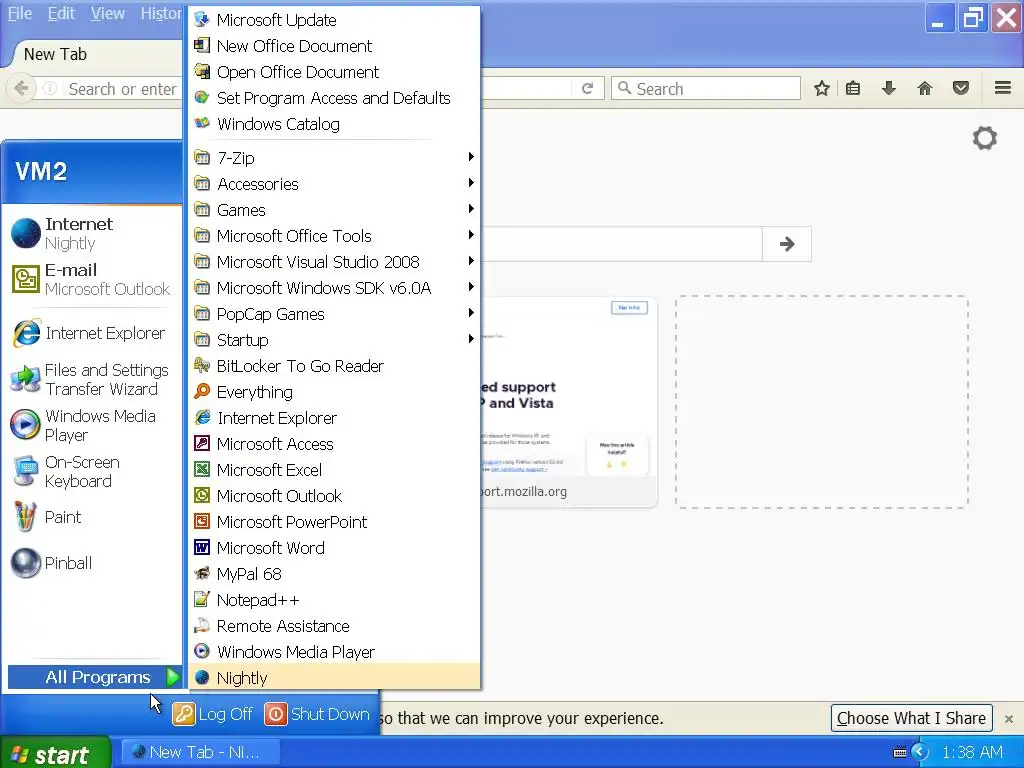
Task: Click Open Office Document icon
Action: pos(202,71)
